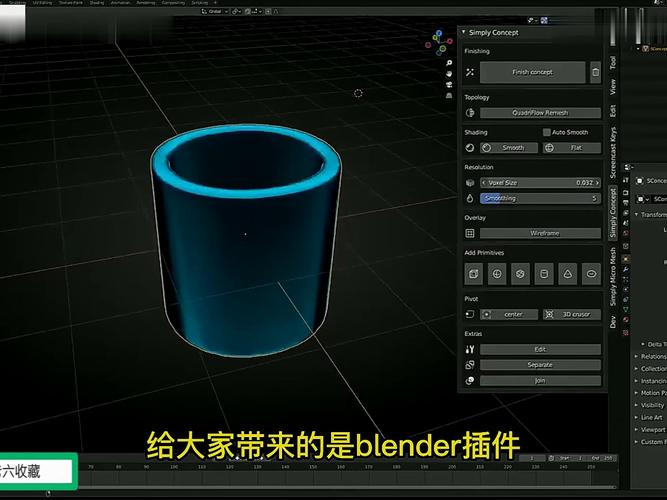
Task: Set shading to Smooth
Action: click(x=509, y=148)
